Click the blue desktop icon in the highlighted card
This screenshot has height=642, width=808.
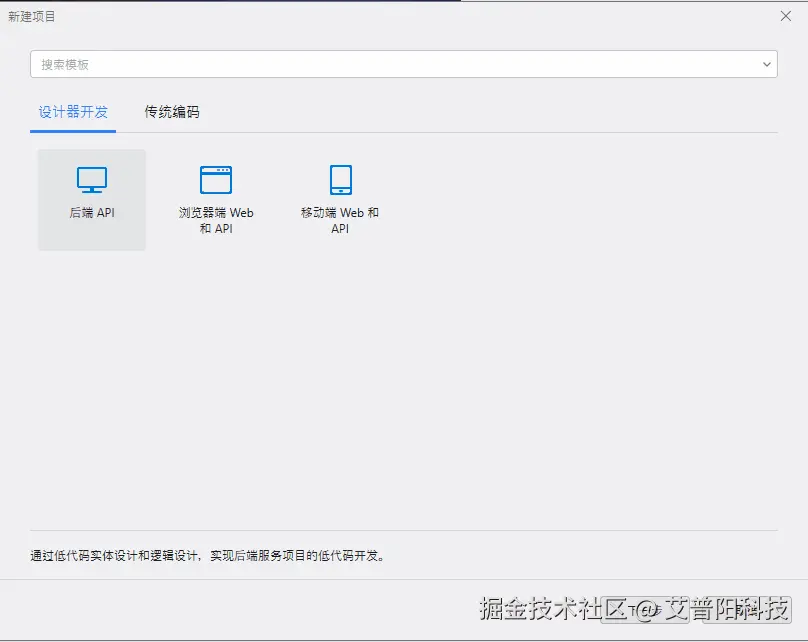(91, 178)
